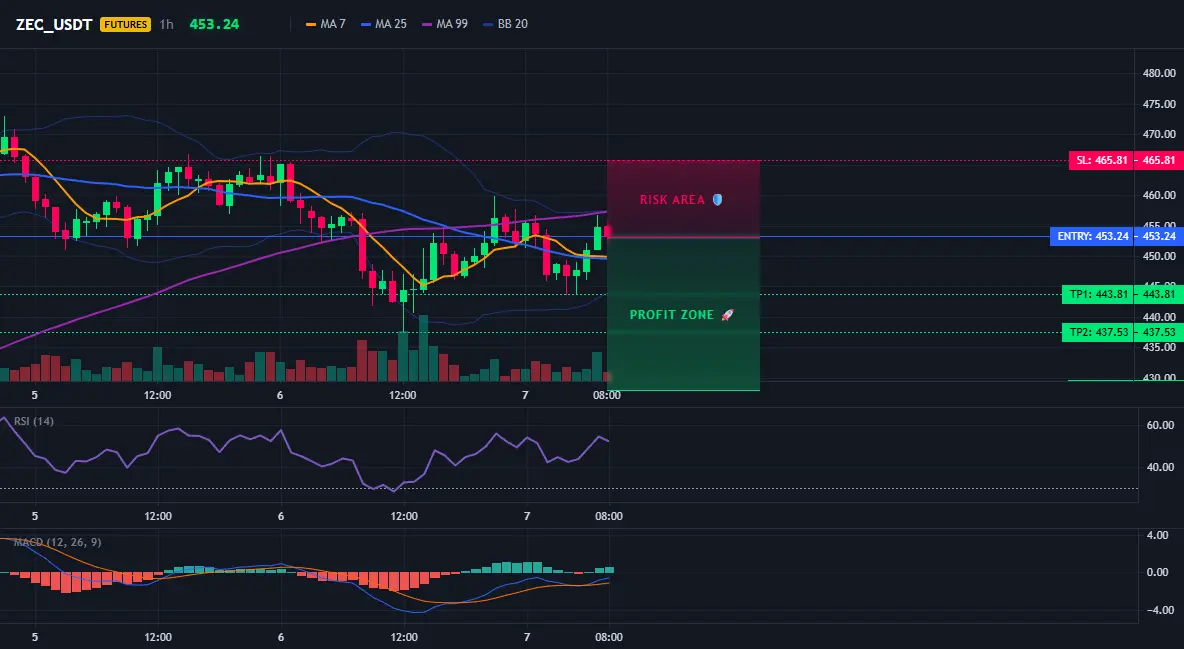Click the rocket icon beside PROFIT ZONE
Image resolution: width=1184 pixels, height=649 pixels.
(727, 314)
